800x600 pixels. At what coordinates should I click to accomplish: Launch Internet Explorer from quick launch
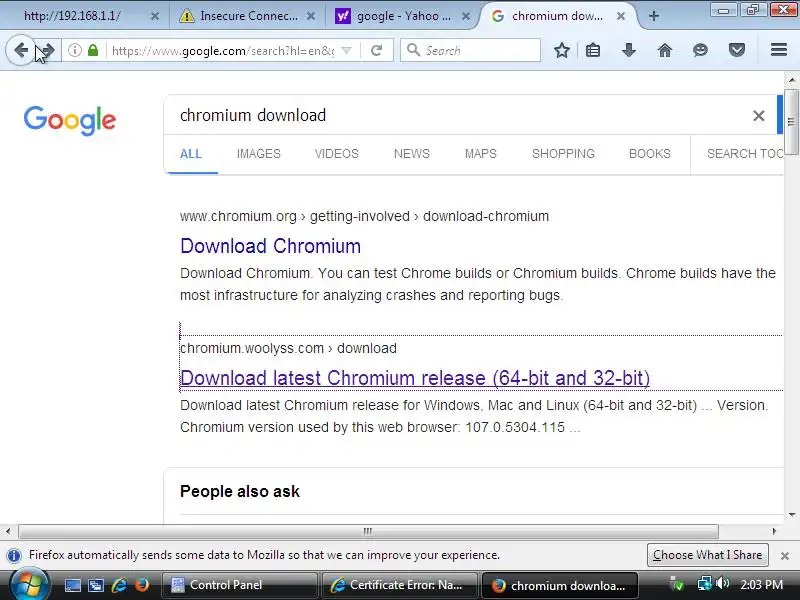[x=119, y=585]
